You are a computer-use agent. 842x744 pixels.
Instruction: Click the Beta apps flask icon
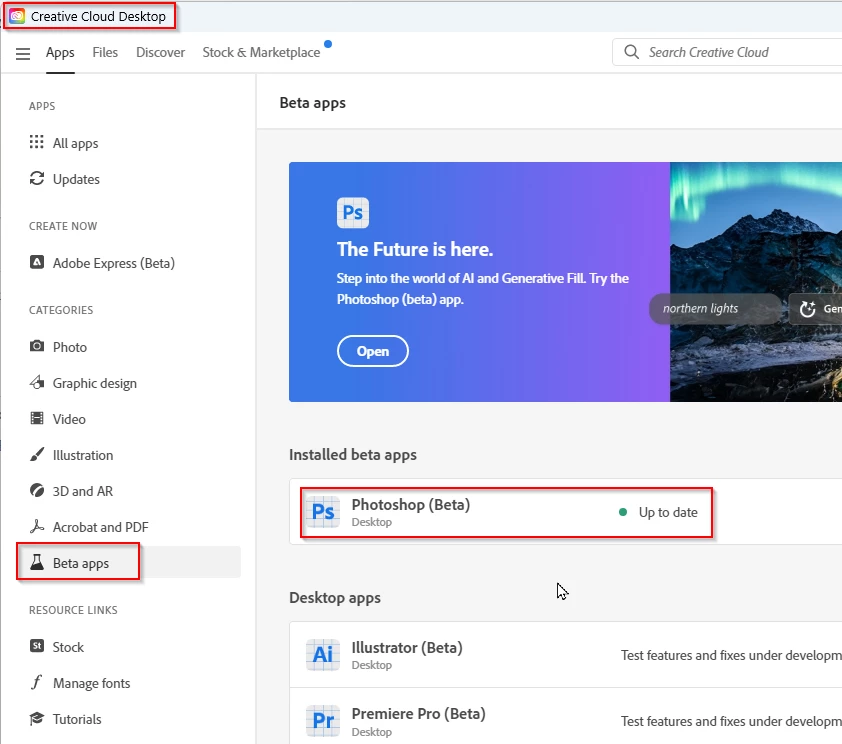pyautogui.click(x=37, y=562)
